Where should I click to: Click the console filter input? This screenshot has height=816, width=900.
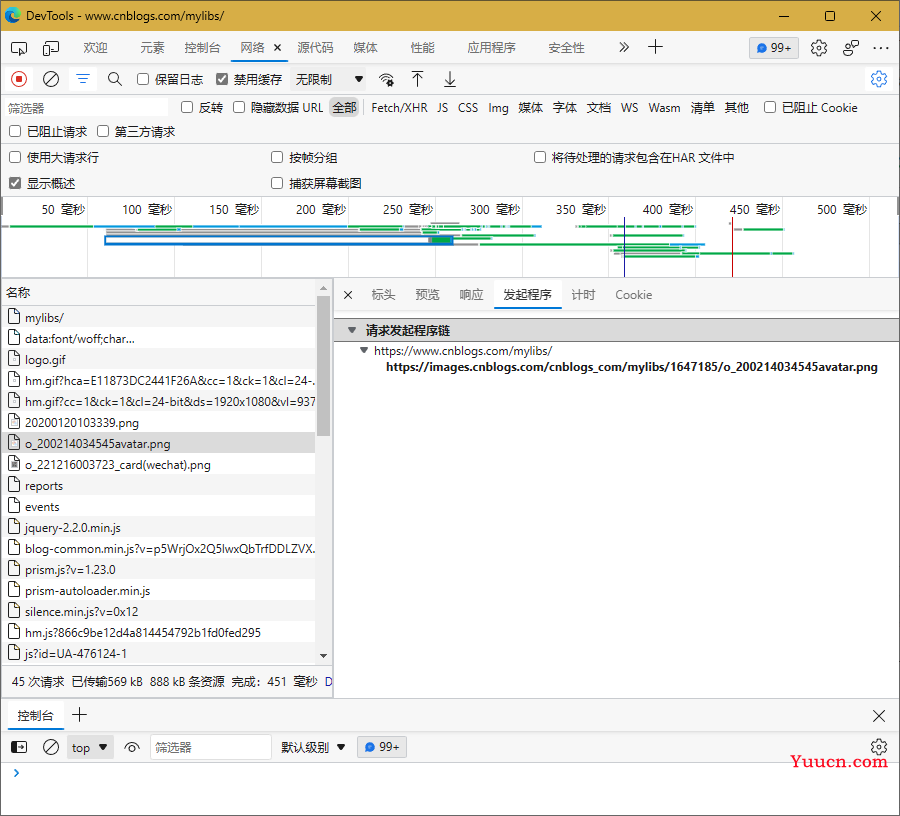pos(211,747)
